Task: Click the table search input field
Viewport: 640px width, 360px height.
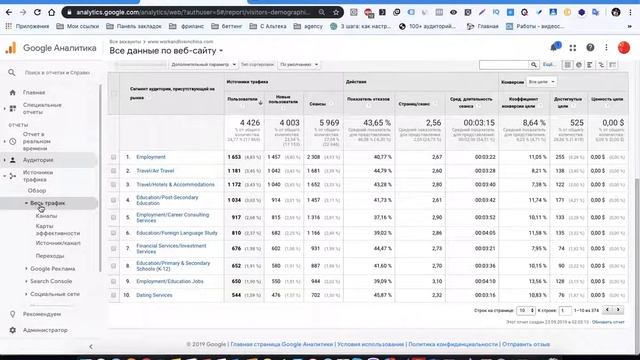Action: [x=504, y=64]
